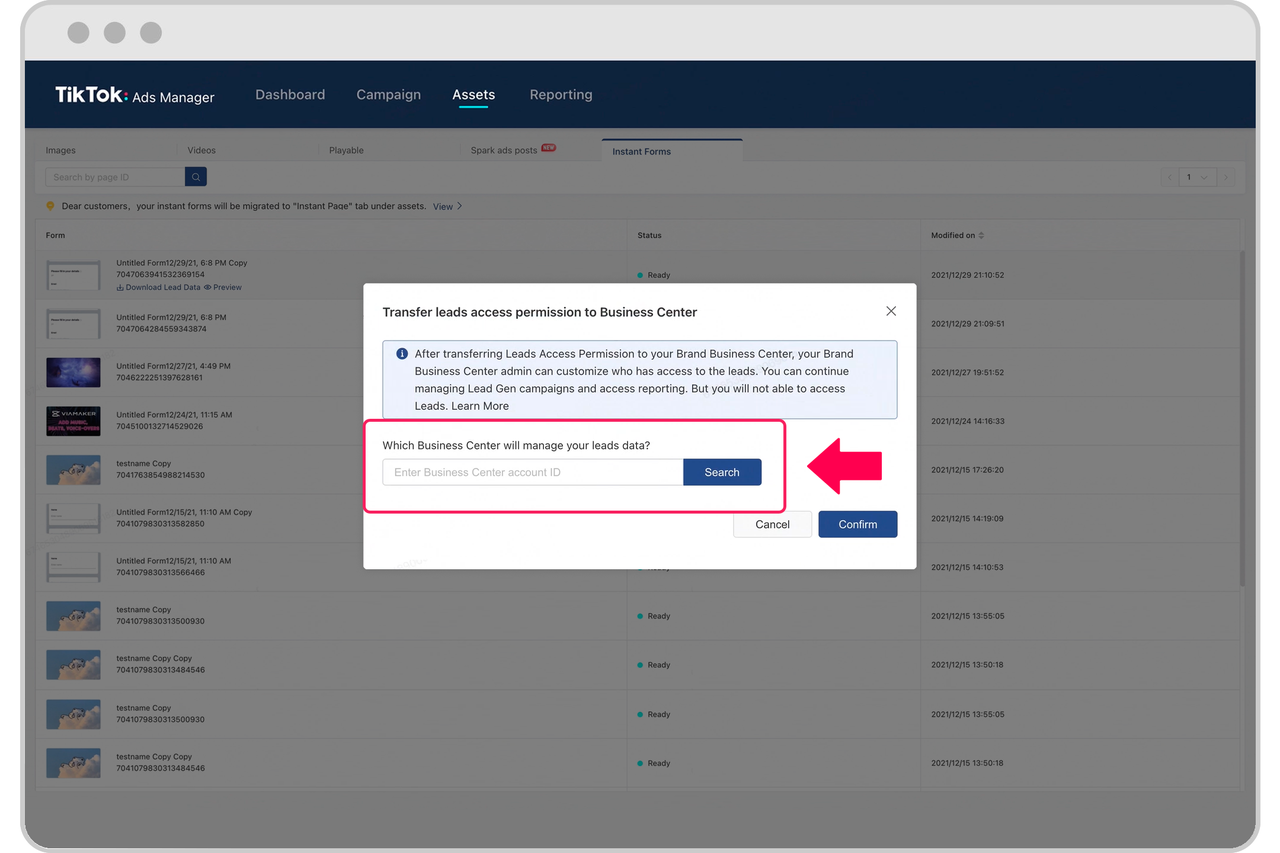Close the transfer leads dialog with X
The width and height of the screenshot is (1280, 853).
tap(891, 311)
